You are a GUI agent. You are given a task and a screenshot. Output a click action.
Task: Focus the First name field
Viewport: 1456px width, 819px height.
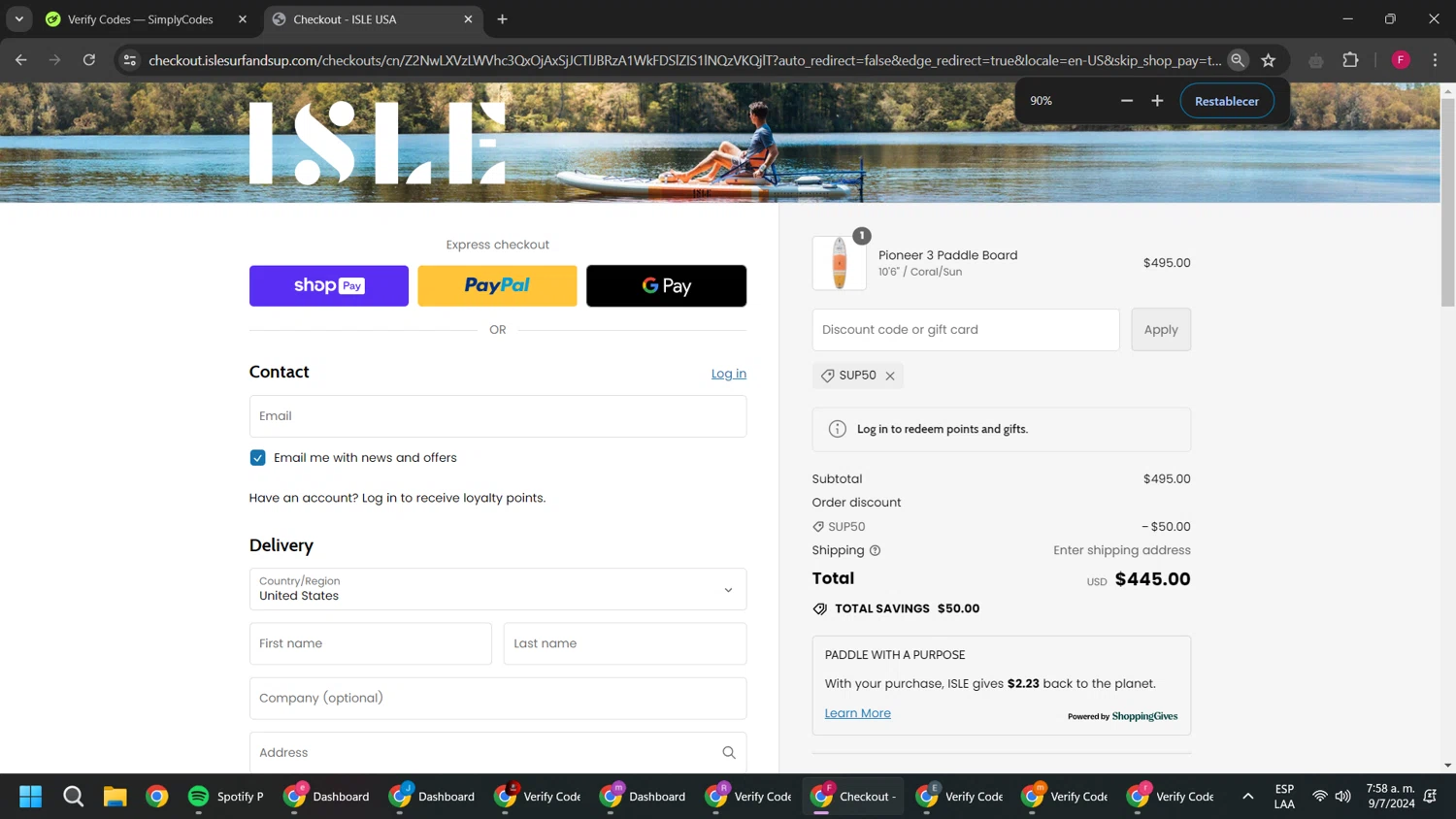(x=371, y=643)
